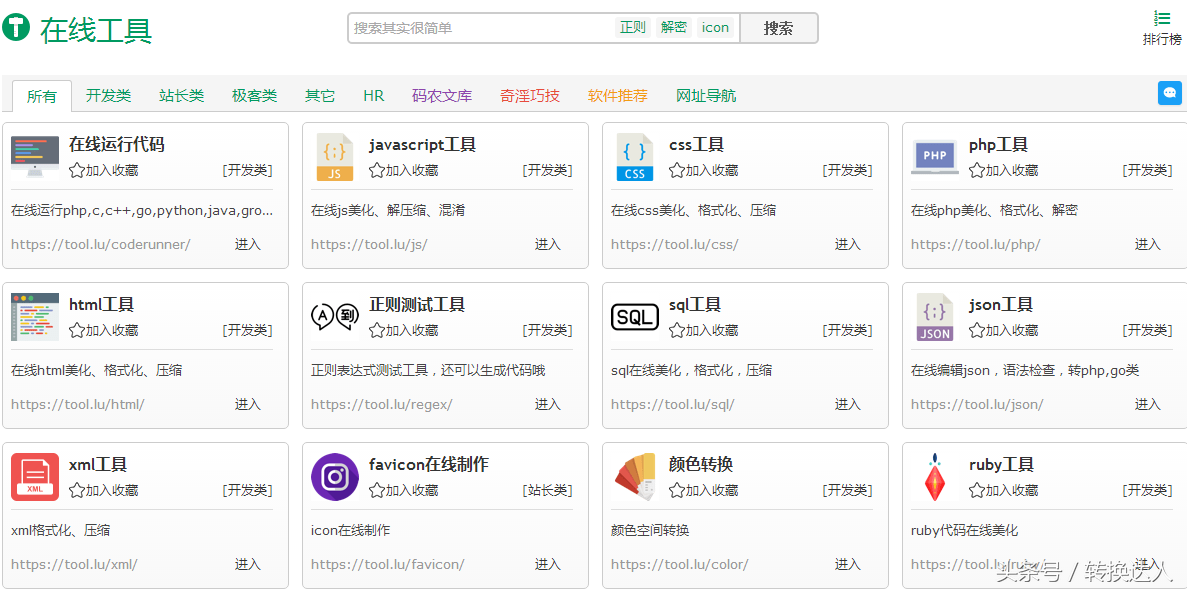
Task: Switch to the 开发类 tab
Action: [x=108, y=96]
